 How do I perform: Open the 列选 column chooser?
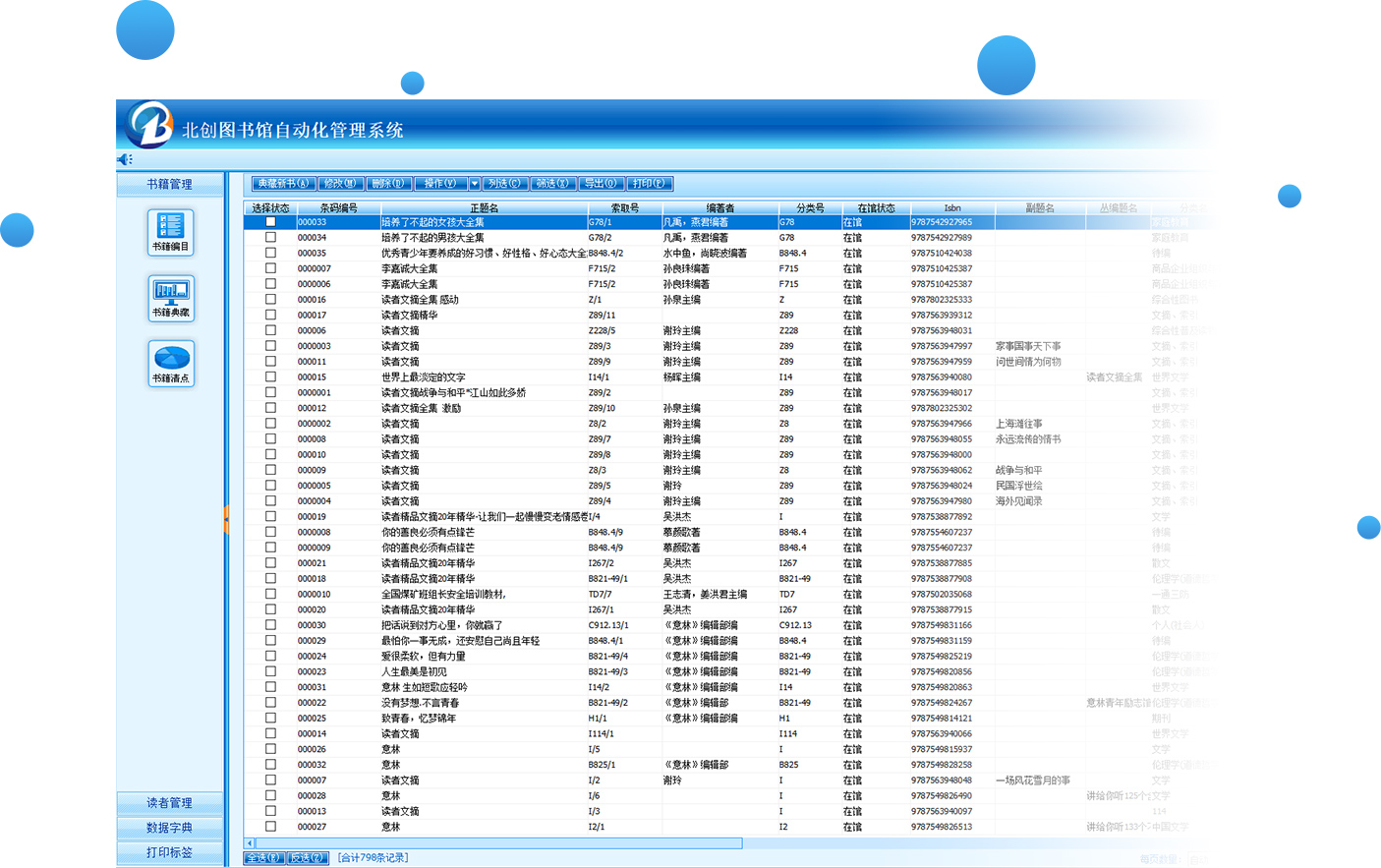click(x=504, y=184)
